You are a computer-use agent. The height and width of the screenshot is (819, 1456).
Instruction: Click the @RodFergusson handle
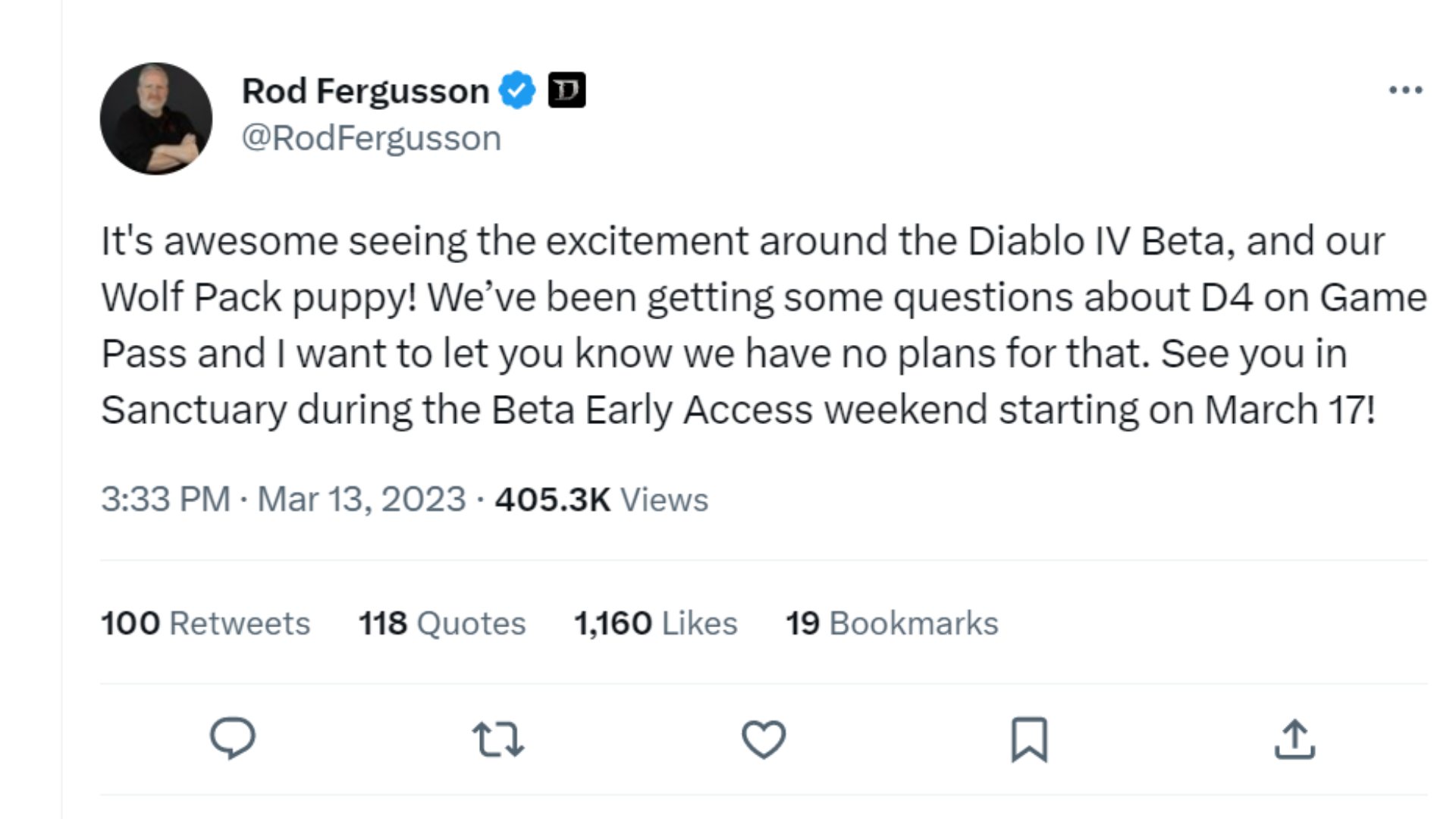pyautogui.click(x=371, y=137)
